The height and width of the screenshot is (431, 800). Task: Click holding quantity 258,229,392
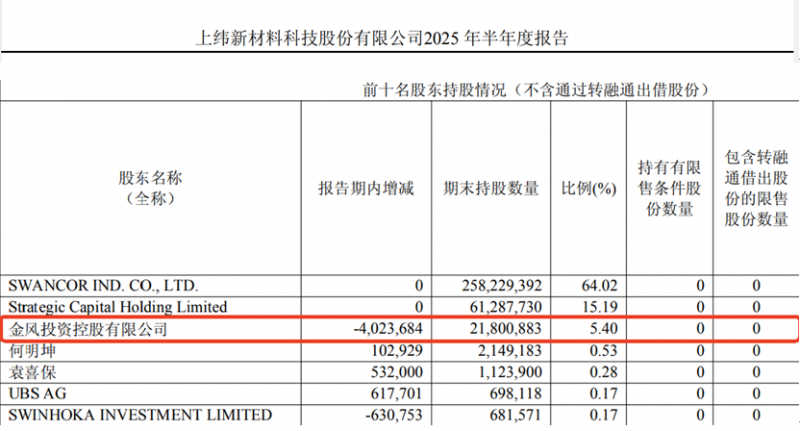point(502,285)
